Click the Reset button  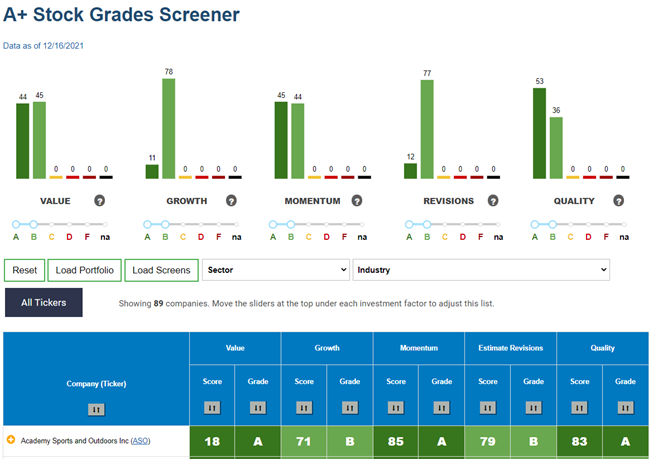click(x=25, y=270)
